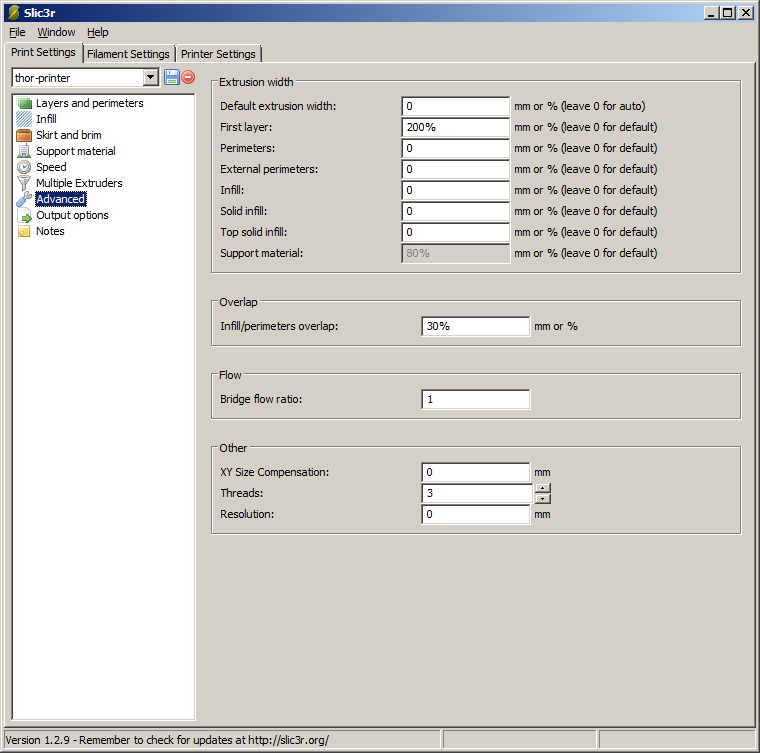Open the Multiple Extruders funnel icon
The width and height of the screenshot is (760, 753).
pos(25,183)
